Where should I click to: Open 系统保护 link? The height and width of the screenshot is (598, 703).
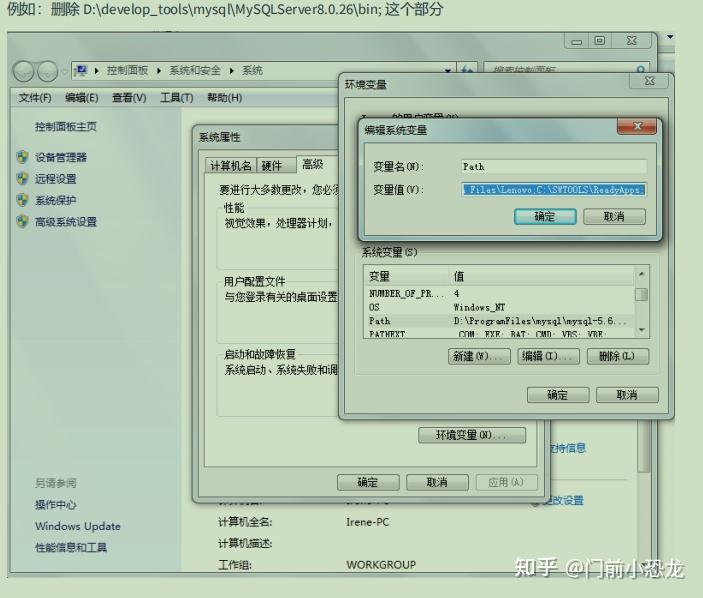56,200
